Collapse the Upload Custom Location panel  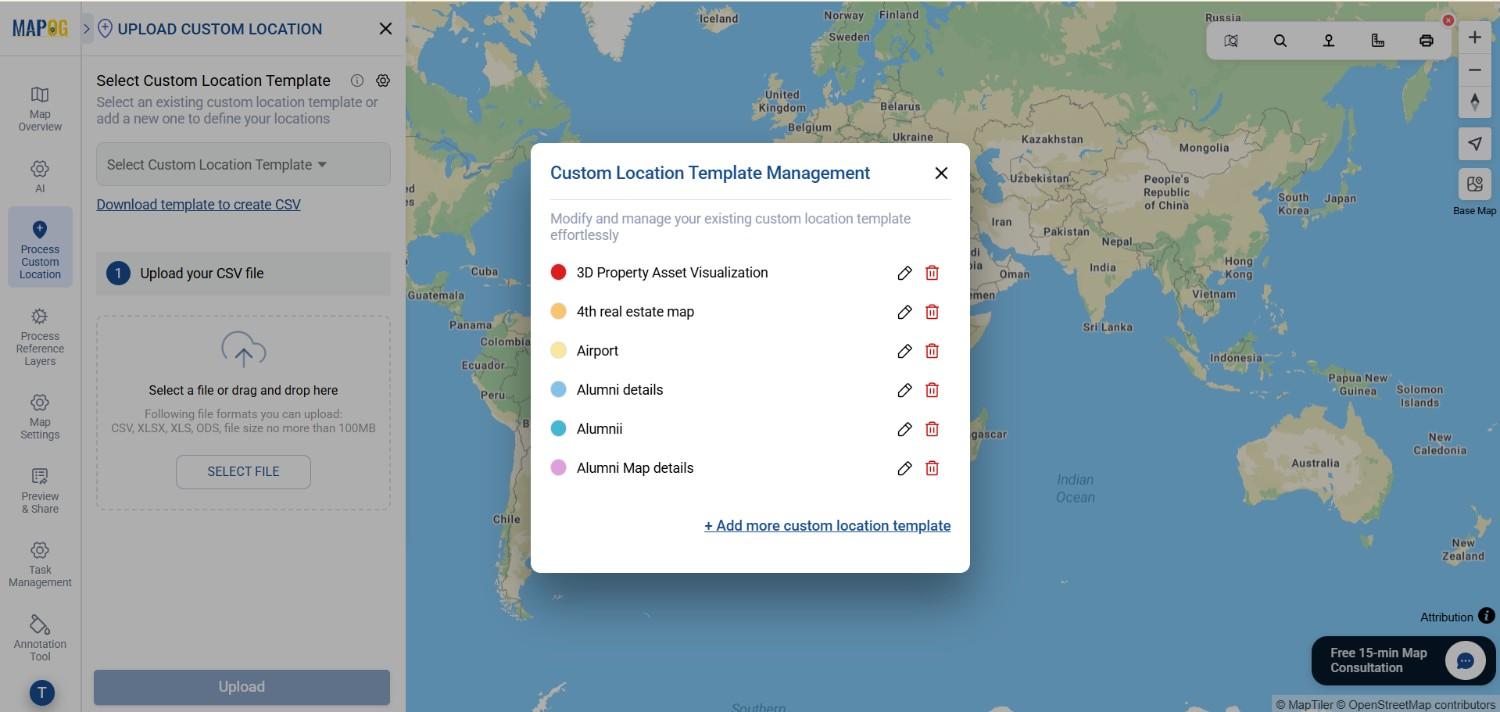click(x=385, y=28)
